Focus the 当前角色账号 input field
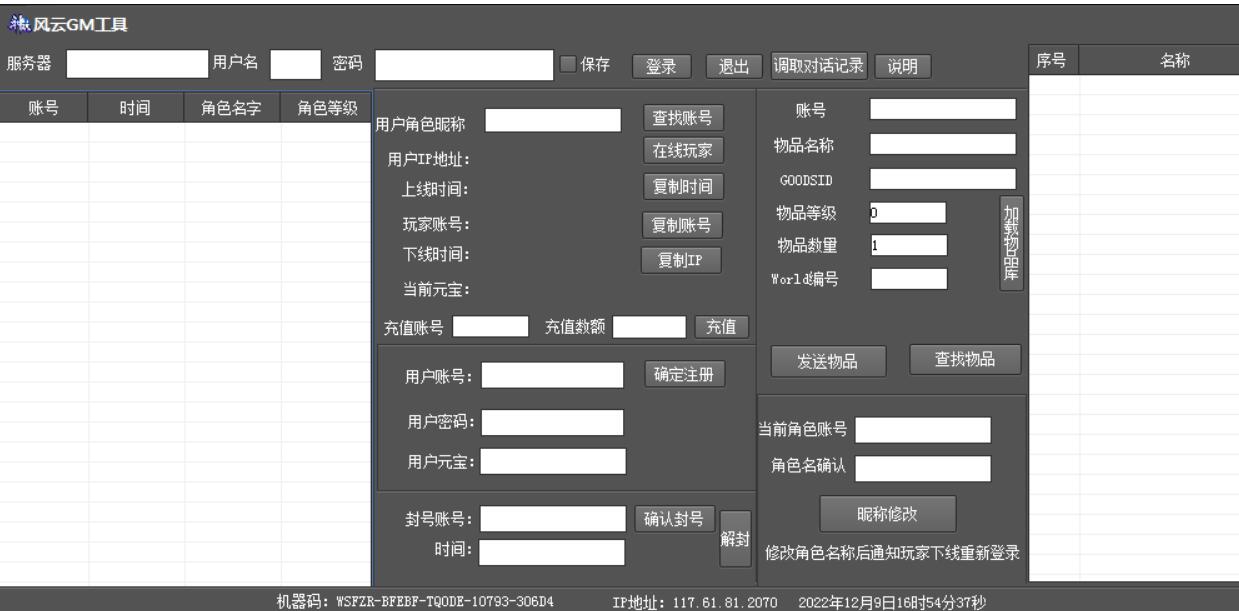This screenshot has height=611, width=1239. (923, 430)
